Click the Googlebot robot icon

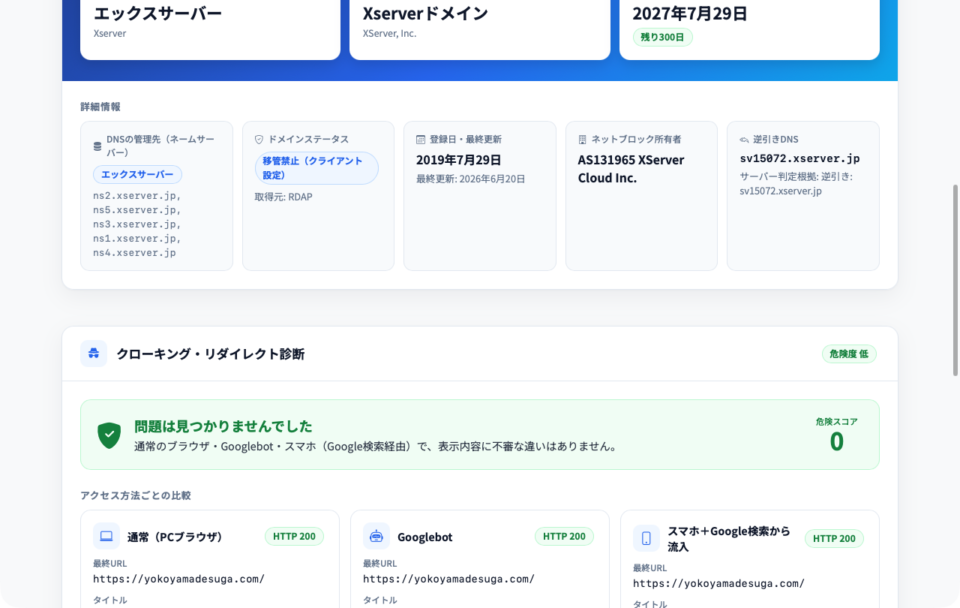376,536
